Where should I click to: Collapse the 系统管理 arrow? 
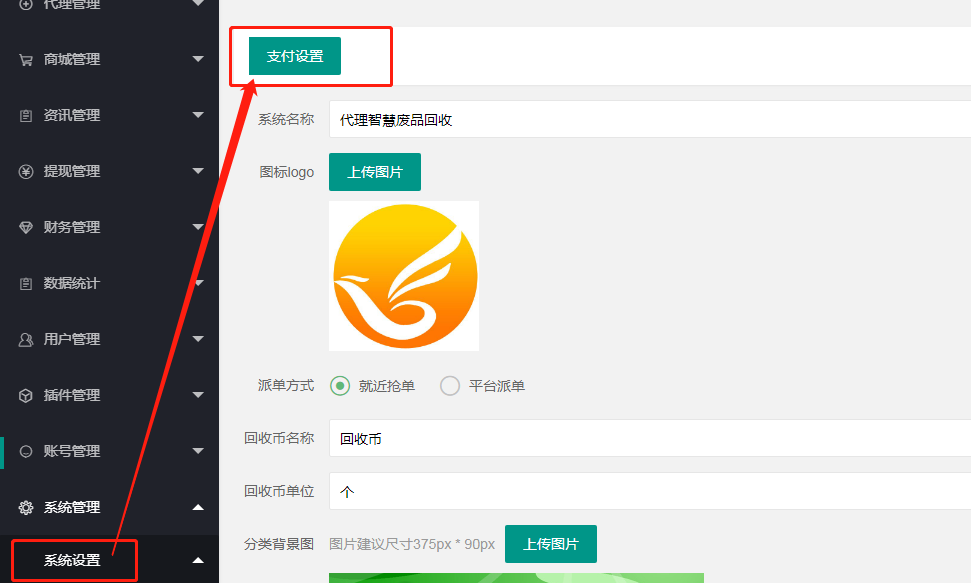point(198,507)
